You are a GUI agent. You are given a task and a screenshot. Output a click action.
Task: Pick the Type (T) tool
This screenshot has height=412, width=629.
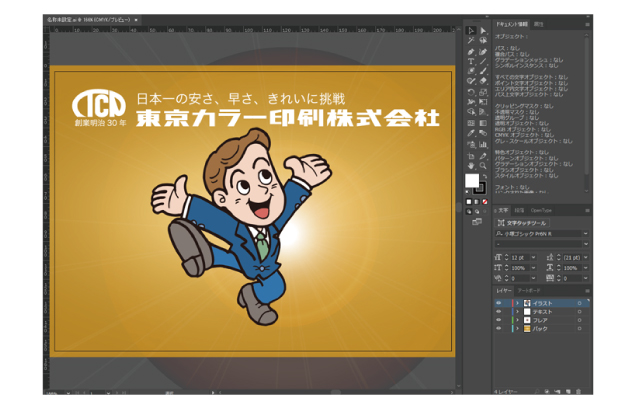[x=471, y=61]
